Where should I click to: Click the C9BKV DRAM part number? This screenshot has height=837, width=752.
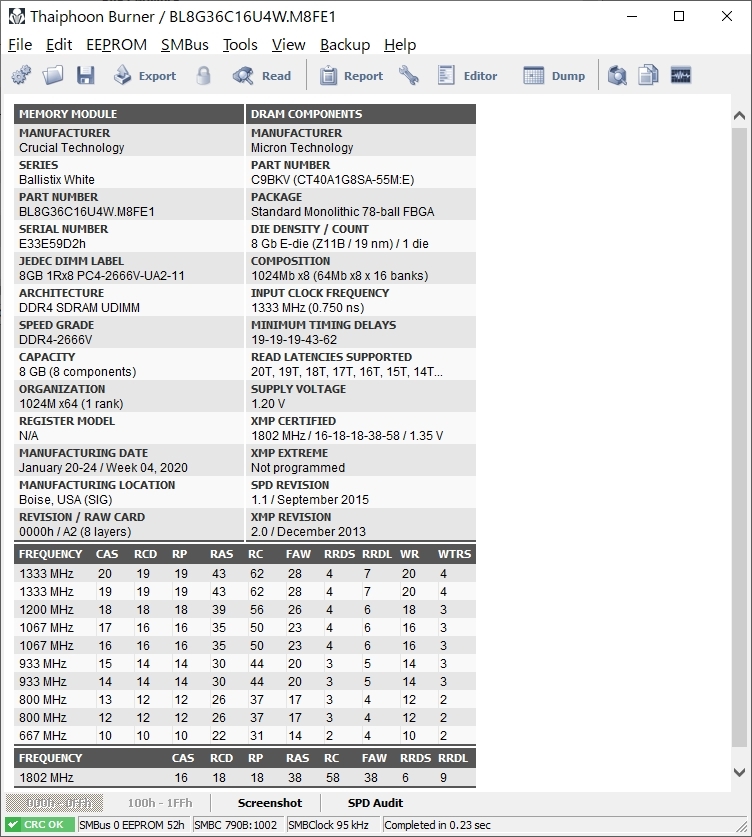click(333, 180)
